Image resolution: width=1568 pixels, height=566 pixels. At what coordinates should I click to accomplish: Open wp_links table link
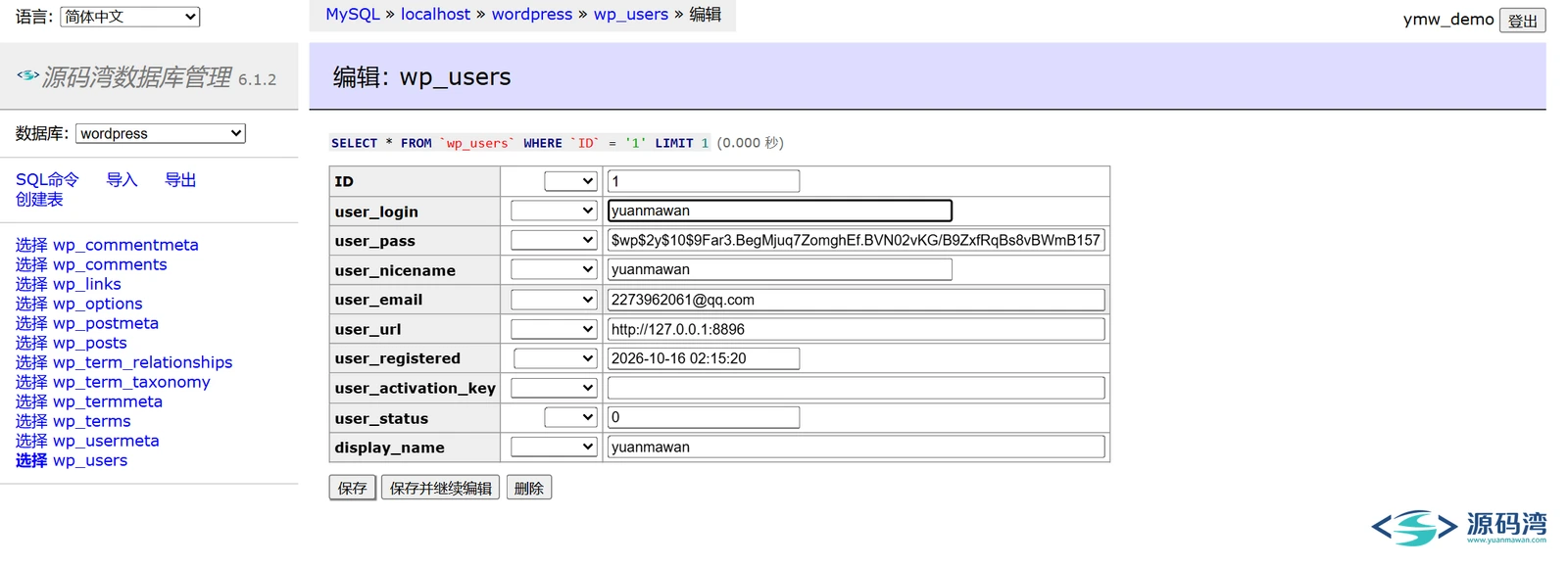(87, 284)
